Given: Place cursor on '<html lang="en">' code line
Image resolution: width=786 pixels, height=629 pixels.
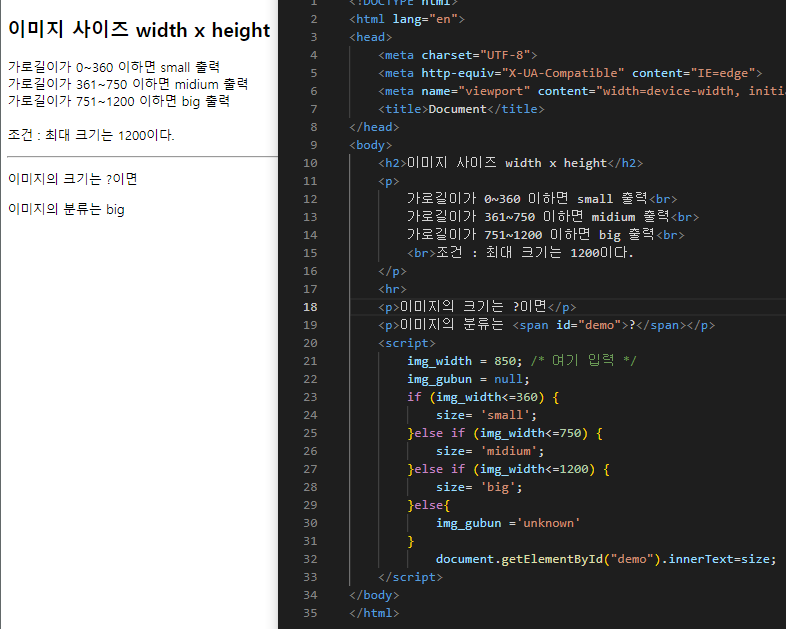Looking at the screenshot, I should 407,19.
